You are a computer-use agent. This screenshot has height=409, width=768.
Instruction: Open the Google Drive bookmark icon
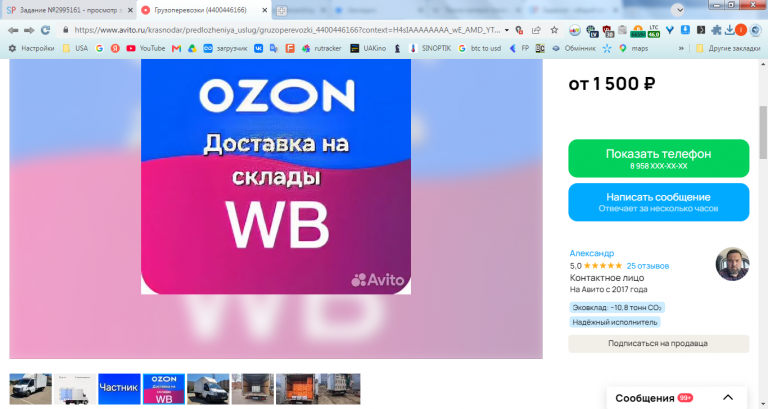coord(192,48)
